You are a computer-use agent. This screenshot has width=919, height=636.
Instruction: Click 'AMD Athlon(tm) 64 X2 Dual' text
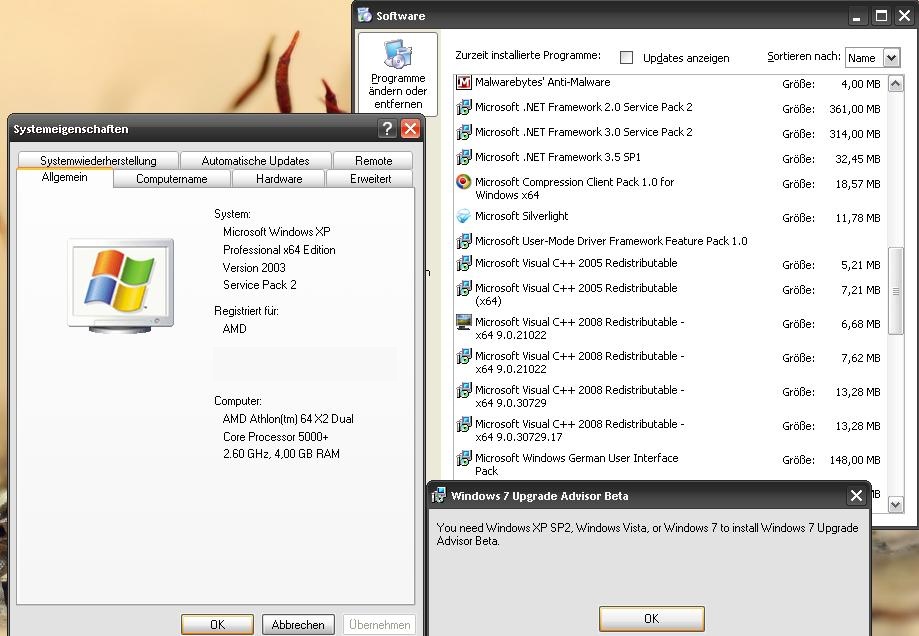pos(288,419)
